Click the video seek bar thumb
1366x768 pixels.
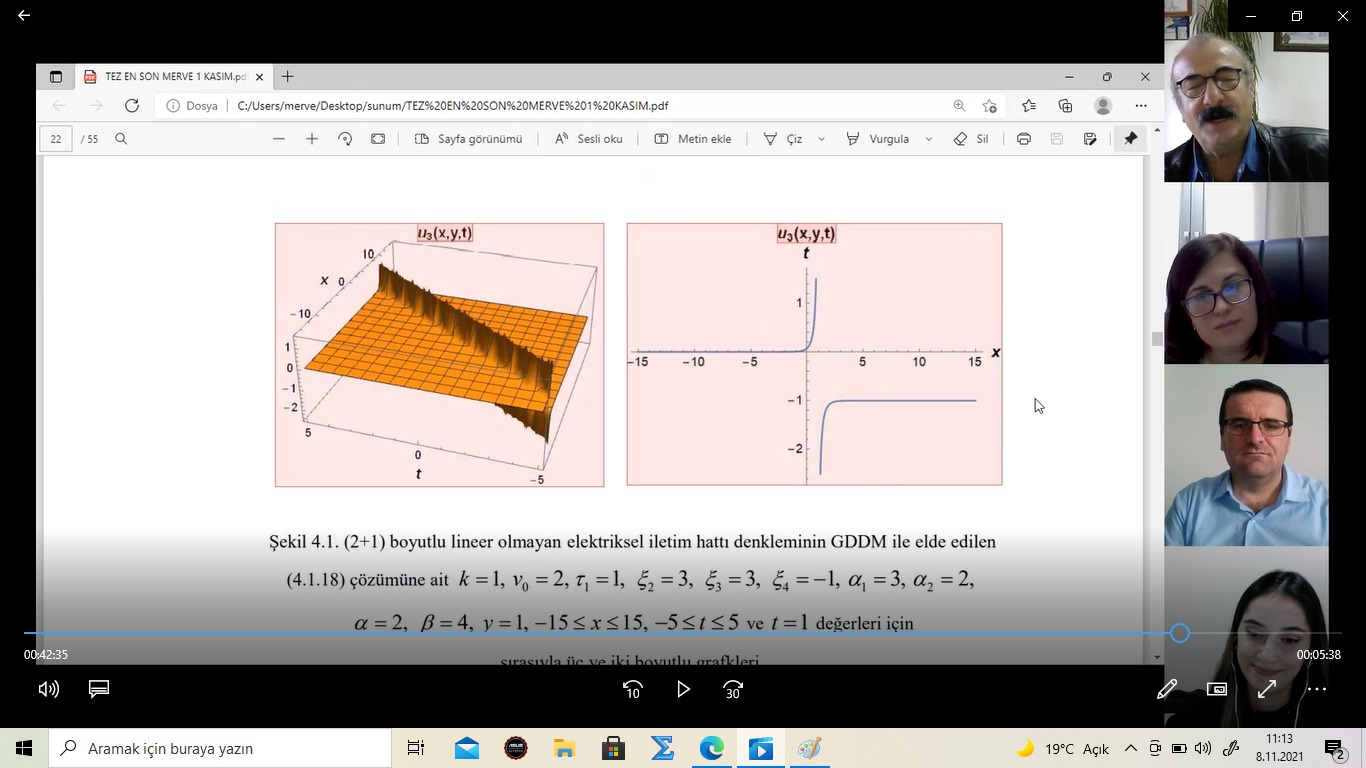click(x=1180, y=633)
